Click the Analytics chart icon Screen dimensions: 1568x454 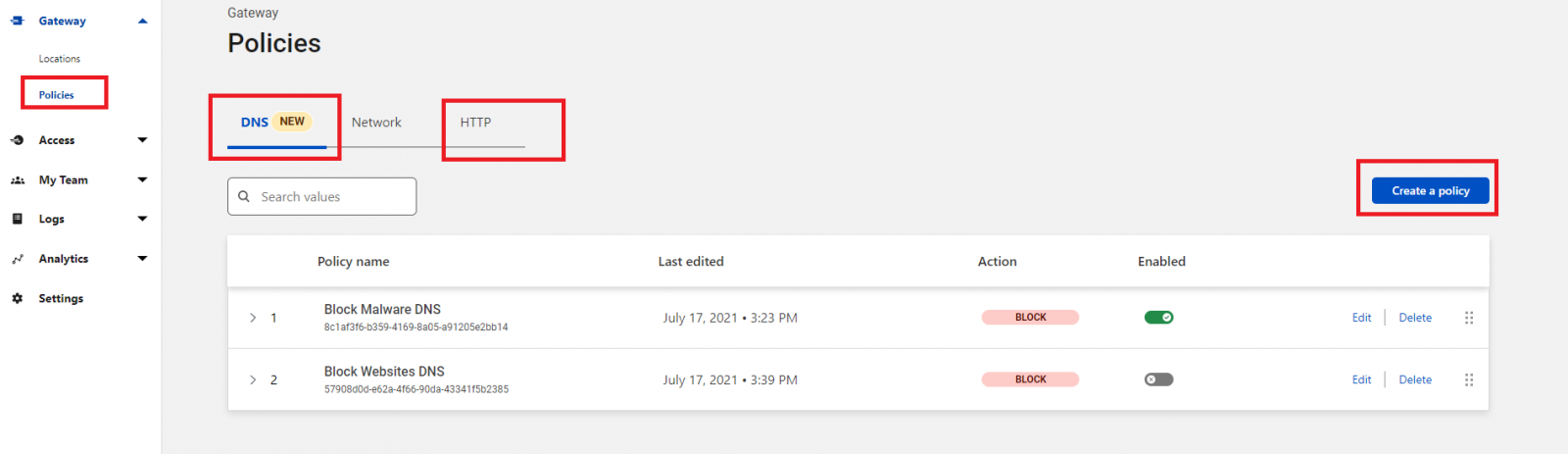[17, 259]
